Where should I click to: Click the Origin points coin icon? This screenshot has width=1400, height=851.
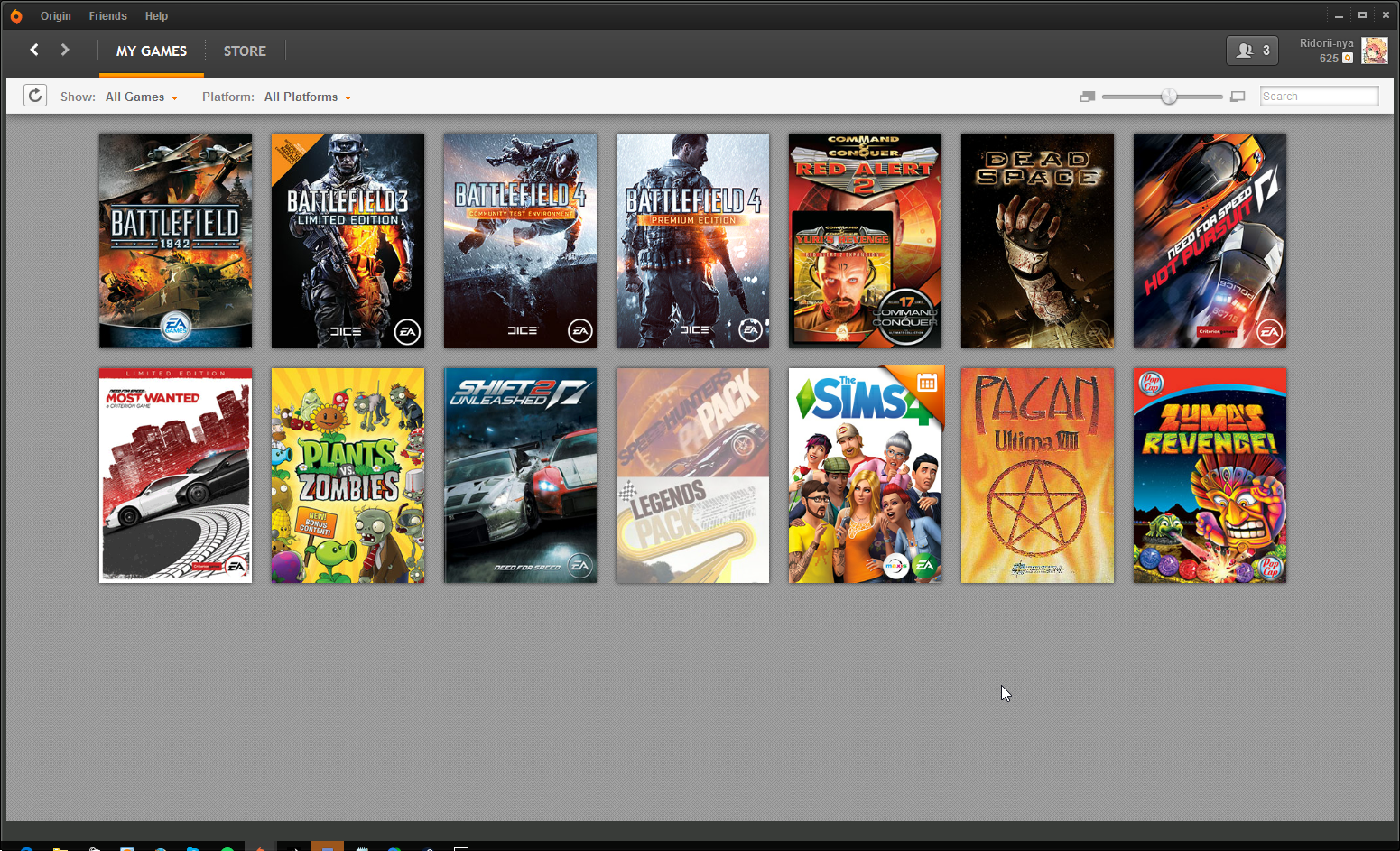click(1348, 59)
